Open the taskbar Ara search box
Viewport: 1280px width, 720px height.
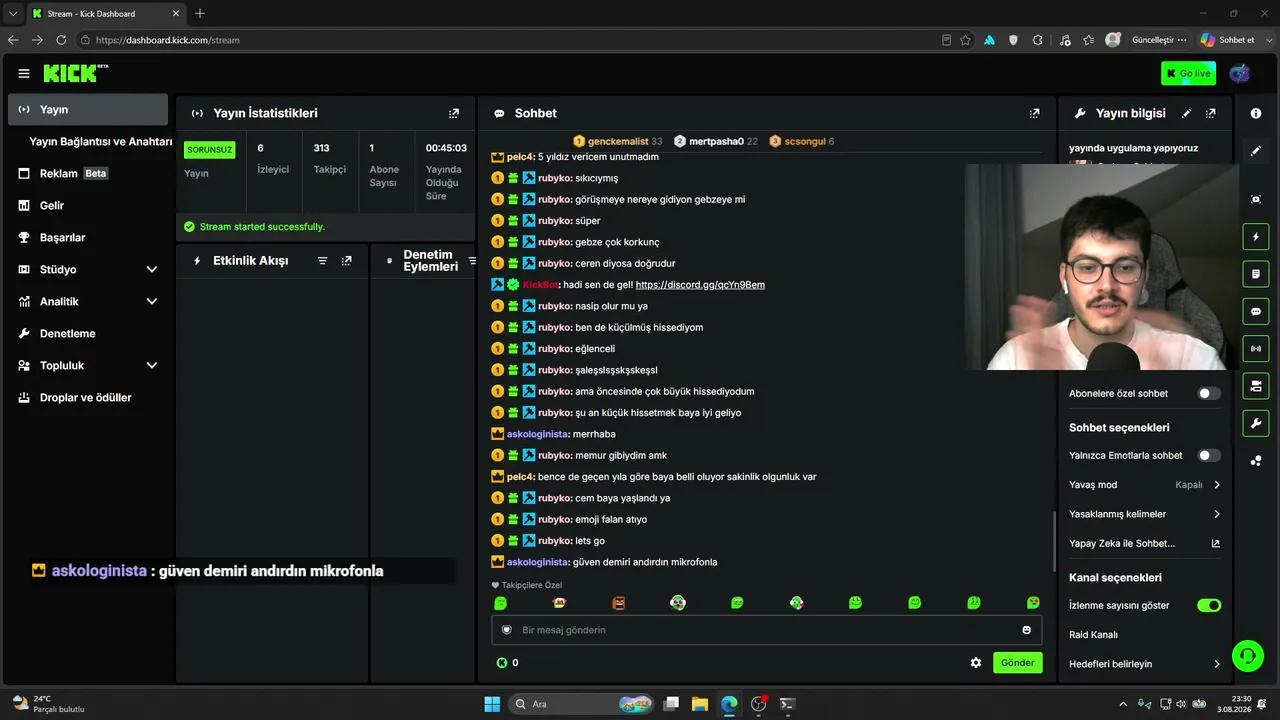[579, 704]
